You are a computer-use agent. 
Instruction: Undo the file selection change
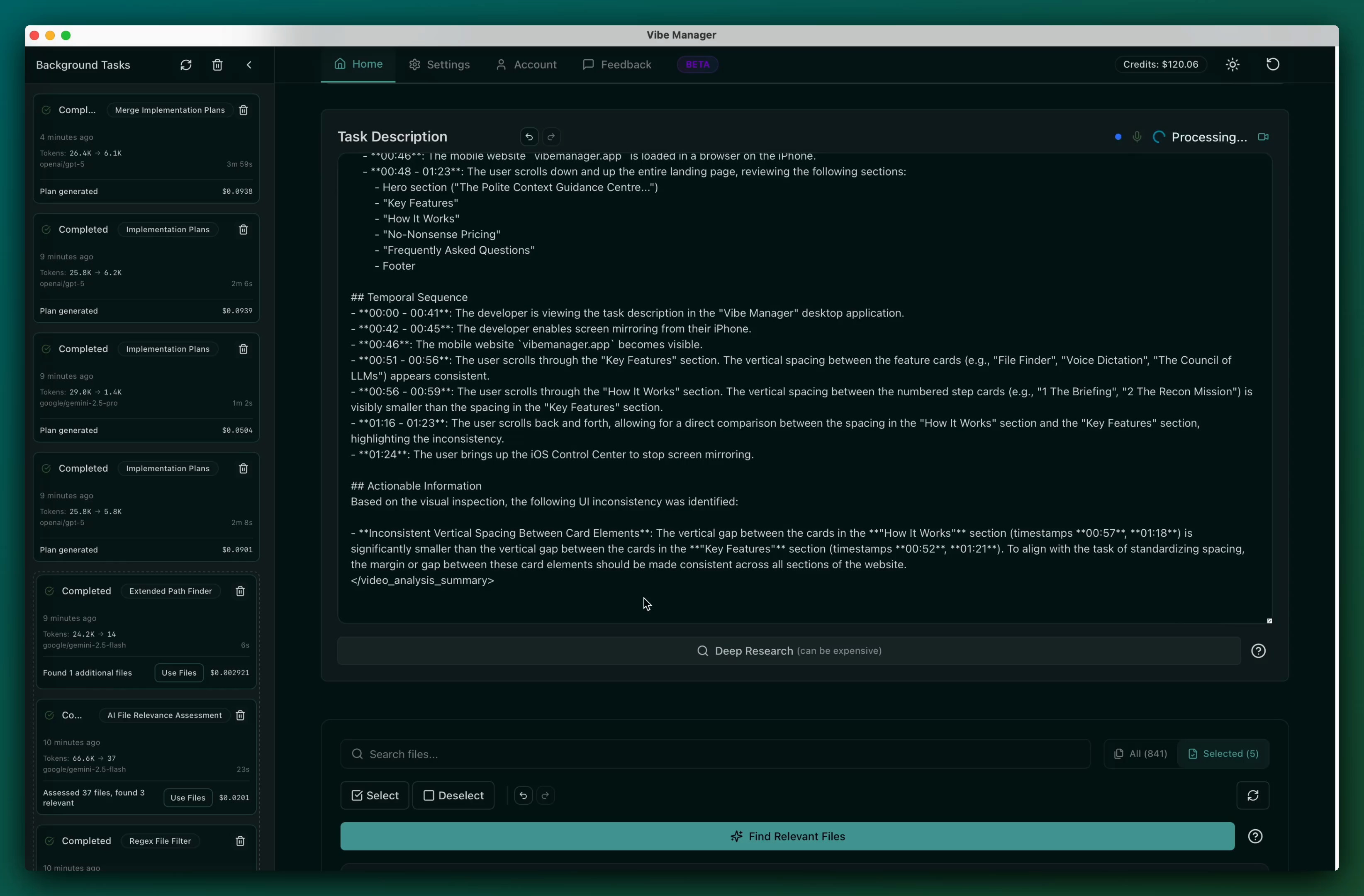[523, 796]
